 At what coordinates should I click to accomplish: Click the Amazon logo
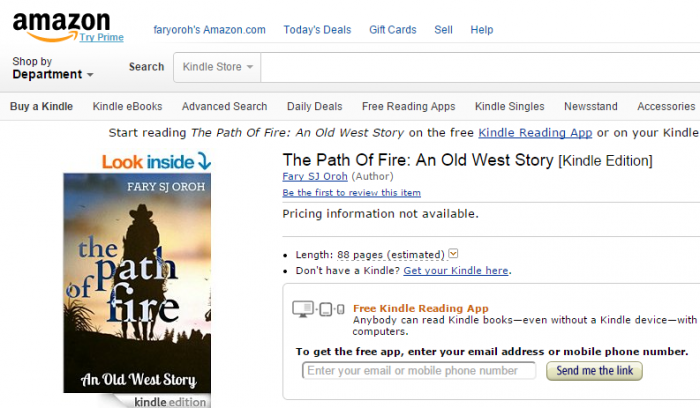(62, 20)
